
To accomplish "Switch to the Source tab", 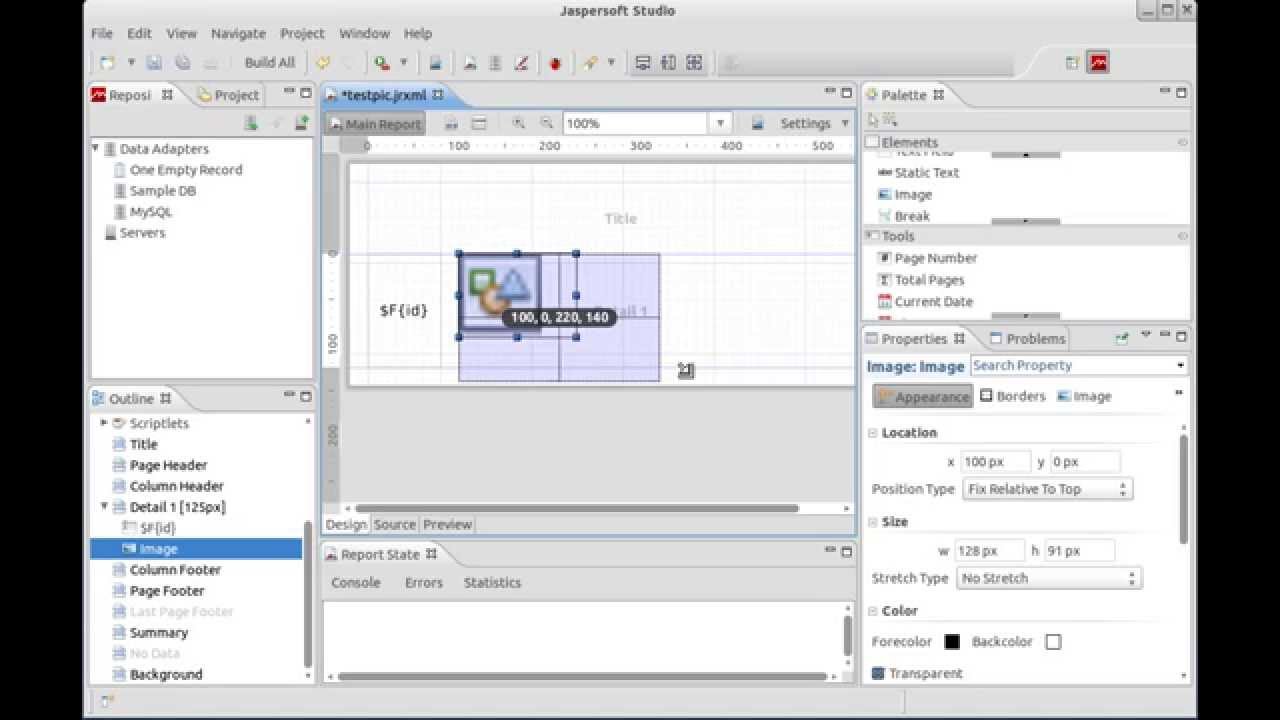I will click(394, 524).
